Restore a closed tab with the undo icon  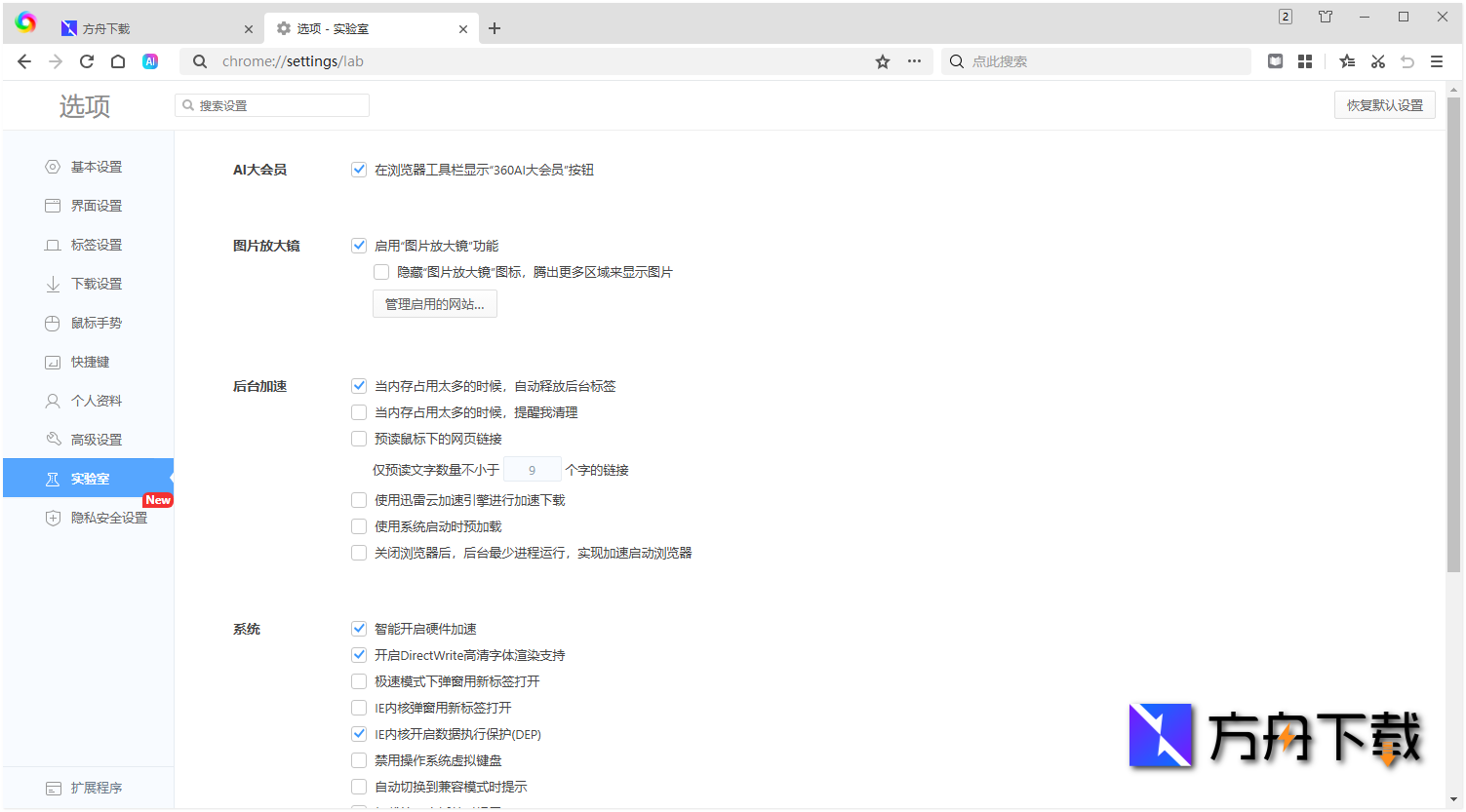coord(1407,60)
